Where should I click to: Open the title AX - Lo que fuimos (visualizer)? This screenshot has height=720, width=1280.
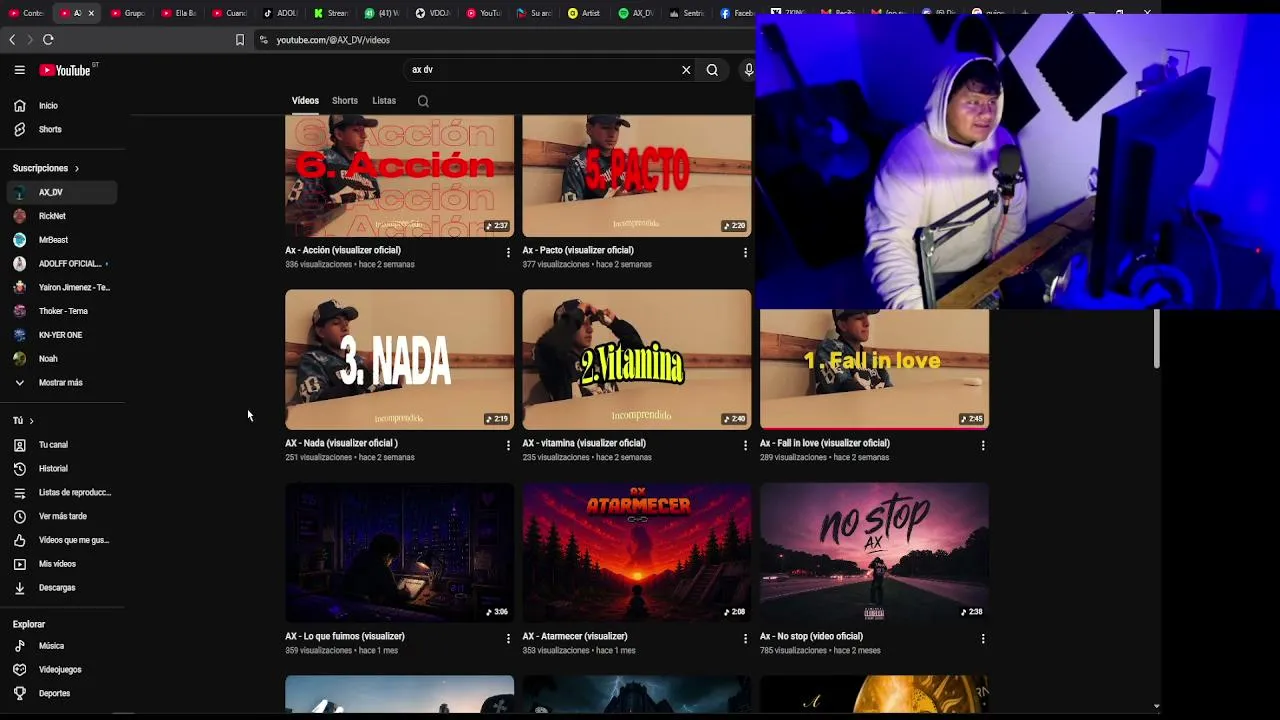(345, 636)
